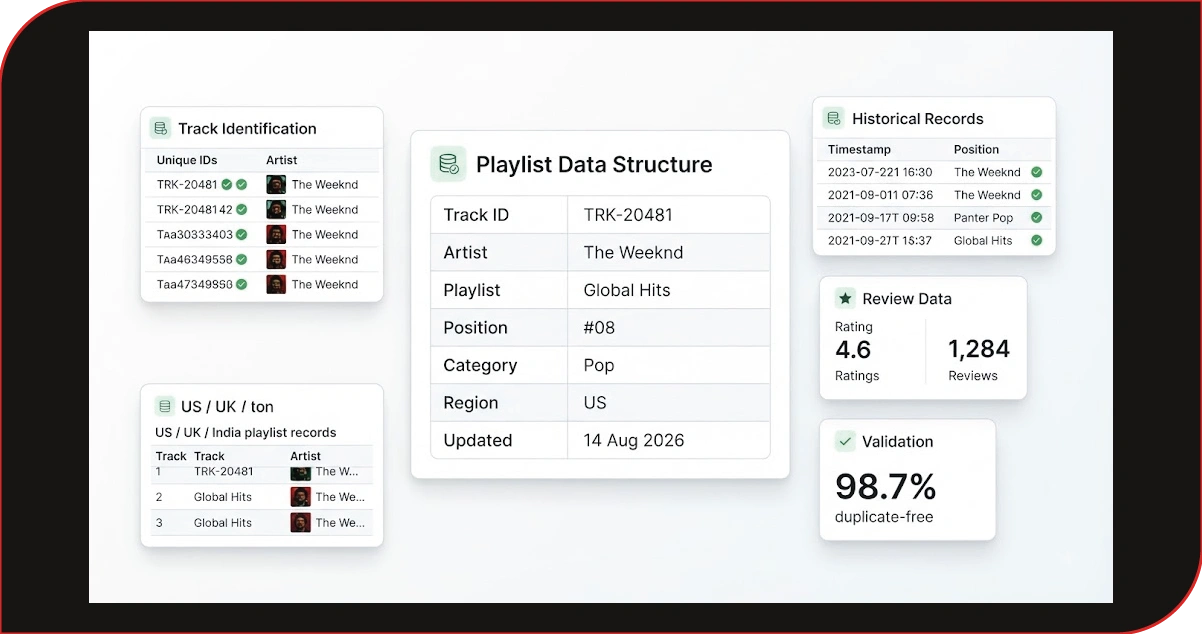Click the artist thumbnail in the Taa30333403 row

(276, 235)
